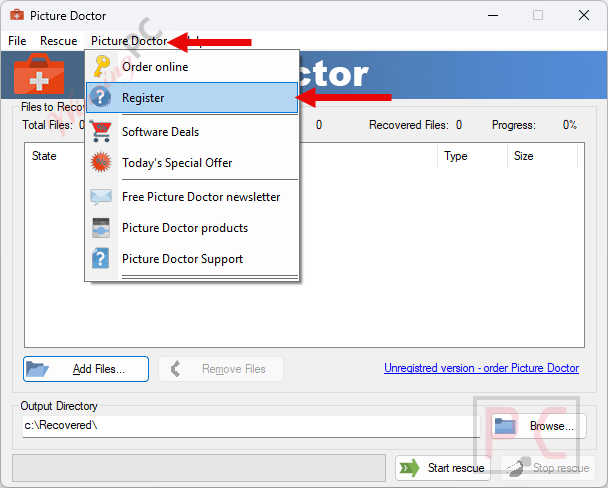
Task: Click the Remove Files button
Action: pos(221,369)
